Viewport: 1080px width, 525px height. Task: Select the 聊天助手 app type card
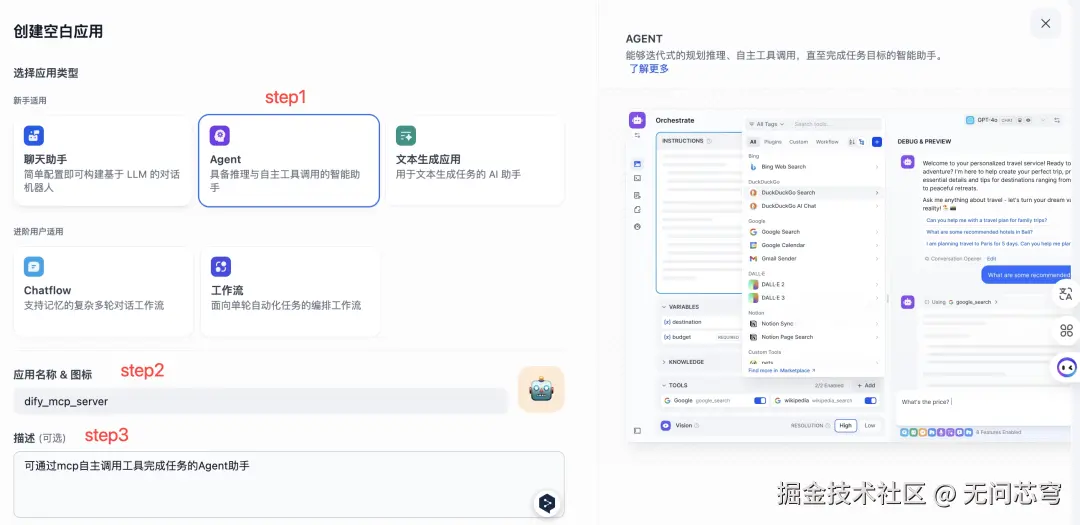click(x=102, y=161)
